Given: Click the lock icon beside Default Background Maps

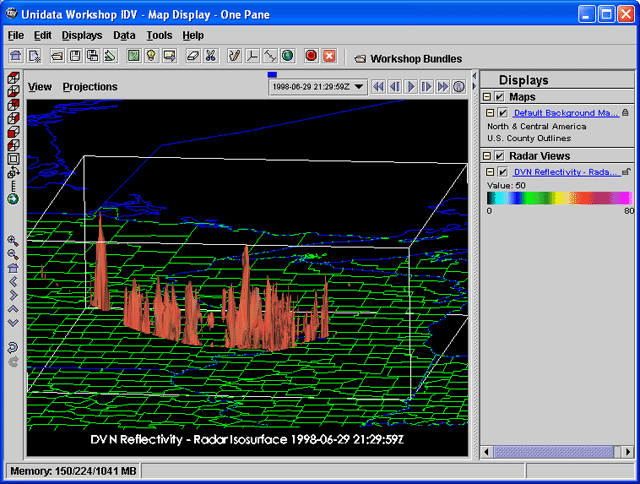Looking at the screenshot, I should 625,114.
